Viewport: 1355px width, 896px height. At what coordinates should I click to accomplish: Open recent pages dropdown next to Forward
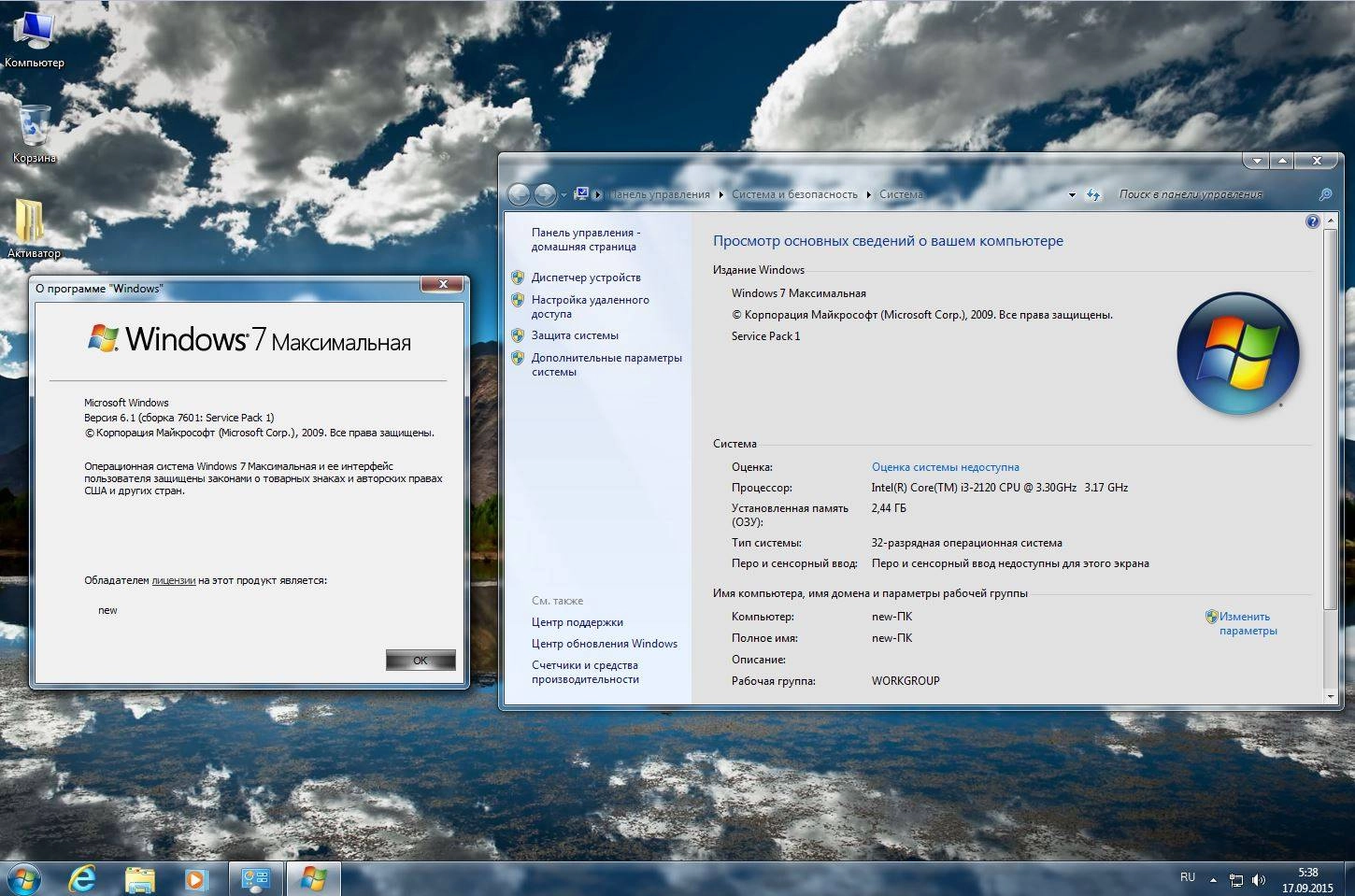pyautogui.click(x=563, y=195)
